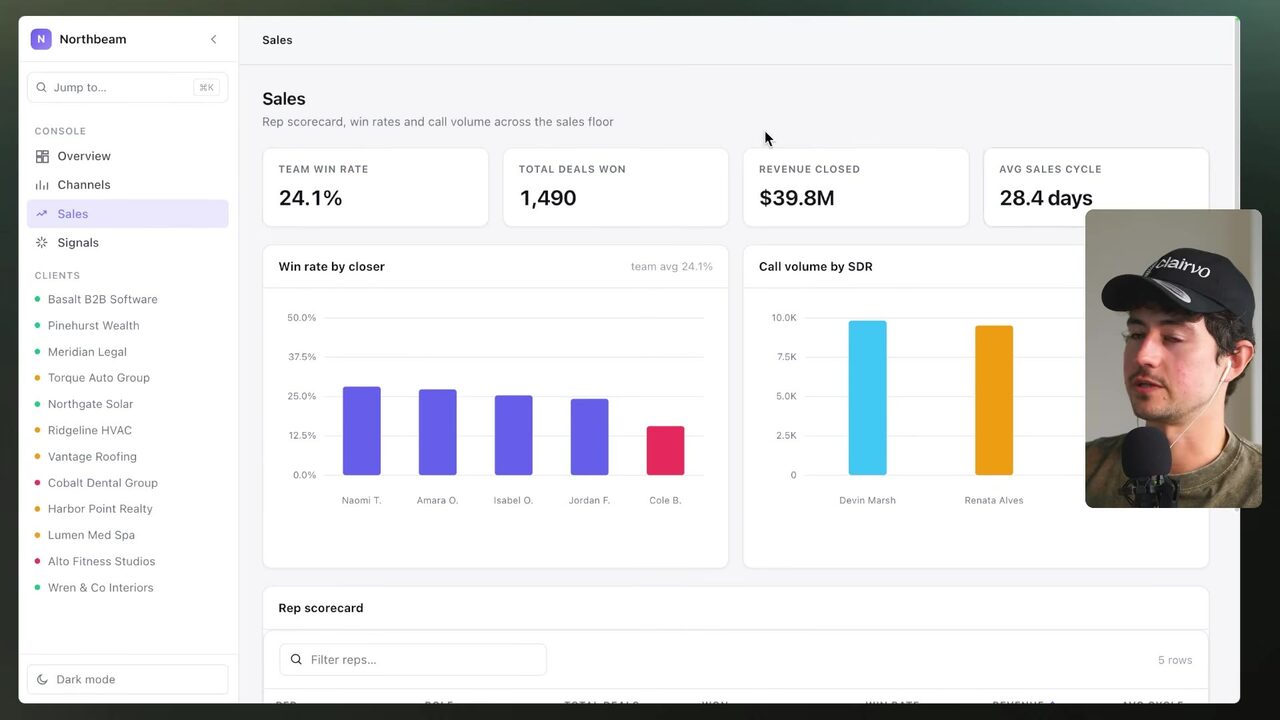Screen dimensions: 1280x720
Task: Click the Filter reps input field
Action: [413, 660]
